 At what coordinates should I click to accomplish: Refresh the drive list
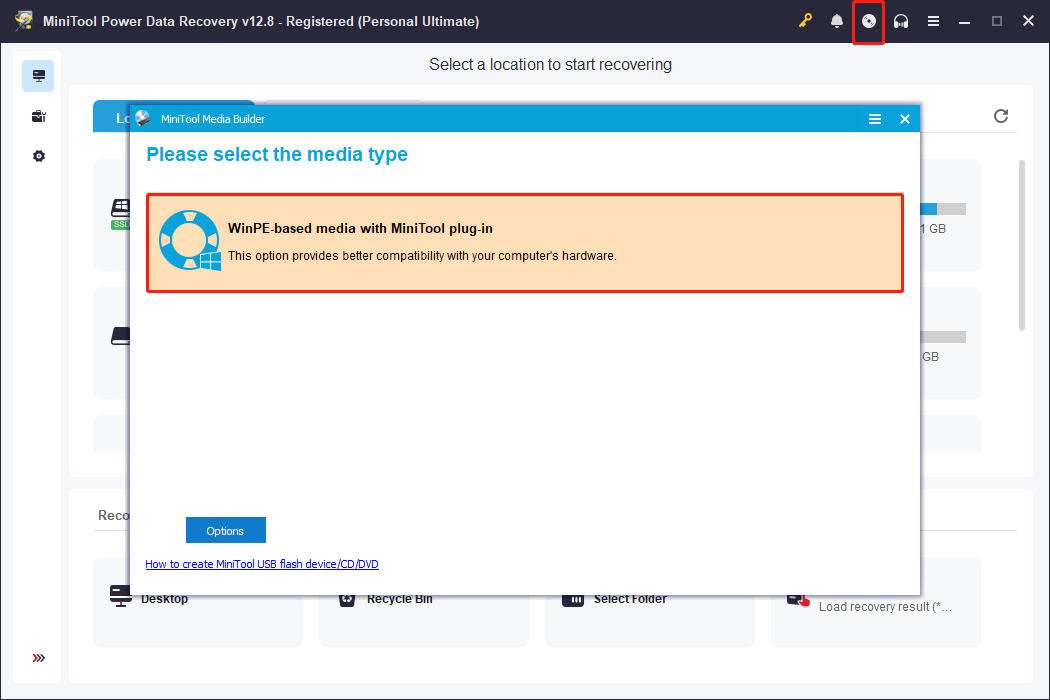click(1001, 116)
